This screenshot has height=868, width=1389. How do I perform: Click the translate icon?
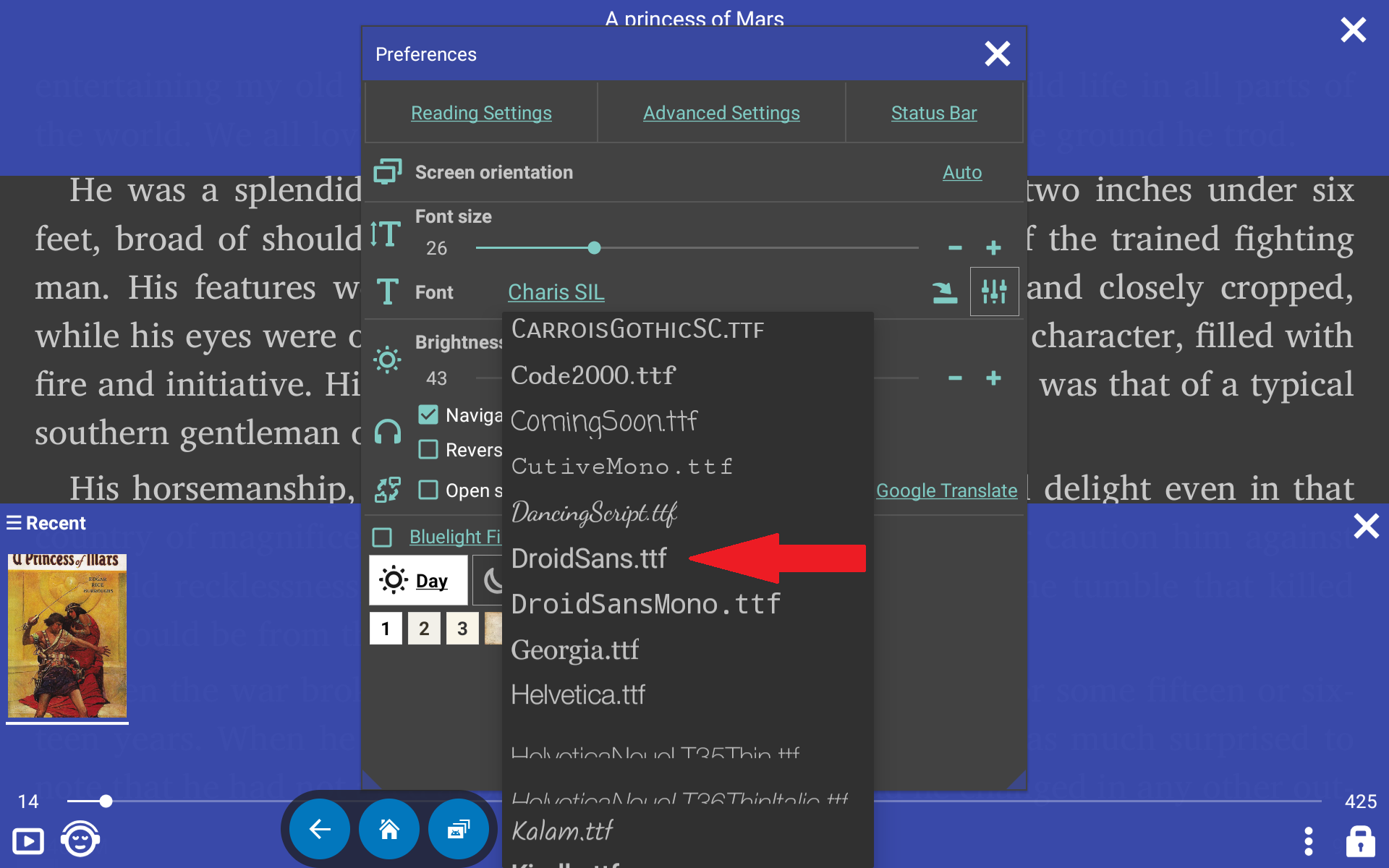(x=388, y=490)
